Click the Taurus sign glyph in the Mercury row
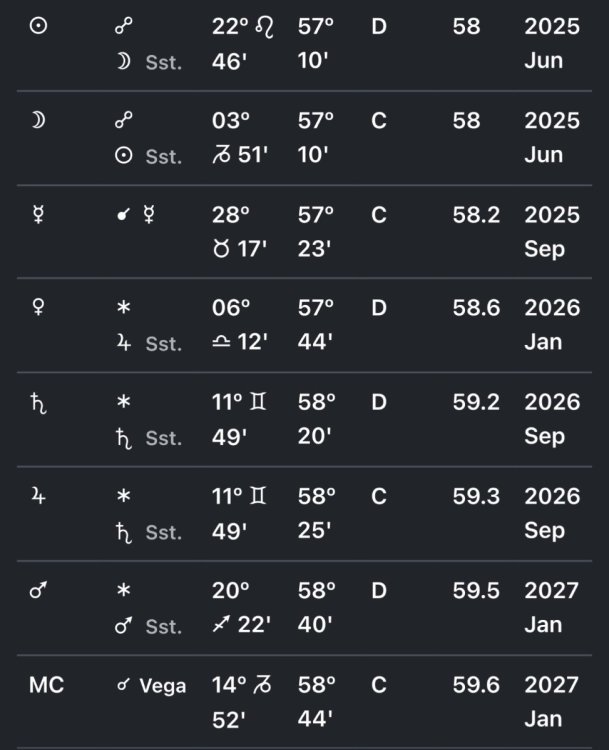This screenshot has height=750, width=609. click(x=222, y=249)
